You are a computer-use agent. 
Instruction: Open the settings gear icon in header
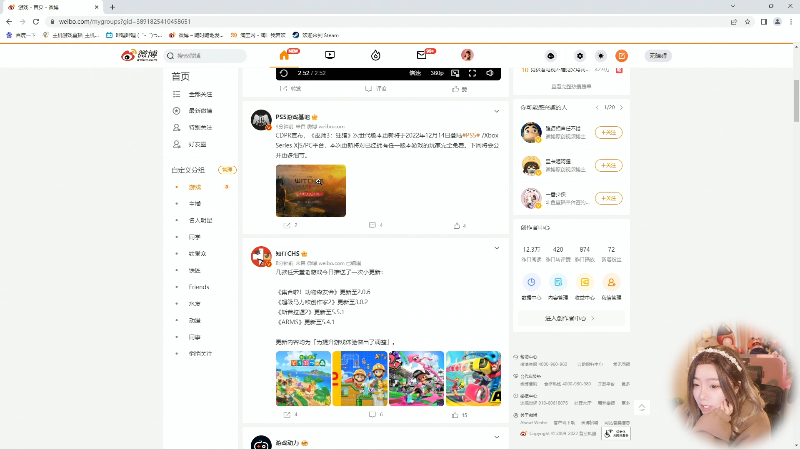[580, 56]
